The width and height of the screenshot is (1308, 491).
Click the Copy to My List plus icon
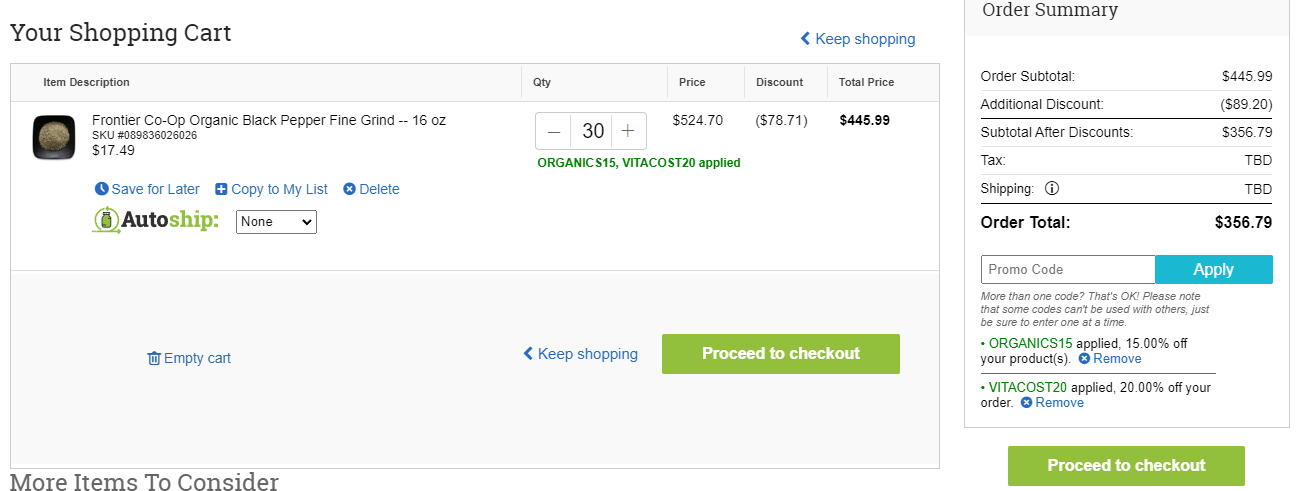tap(221, 189)
